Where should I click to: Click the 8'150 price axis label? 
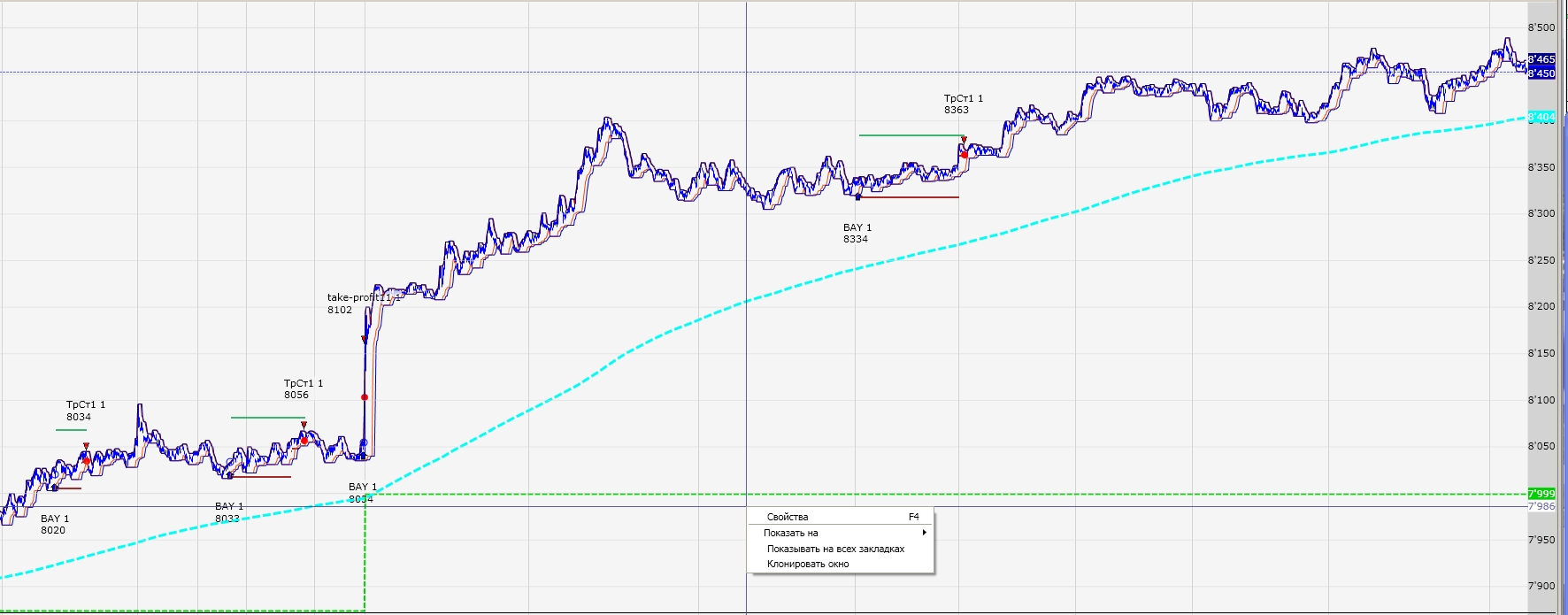point(1541,353)
